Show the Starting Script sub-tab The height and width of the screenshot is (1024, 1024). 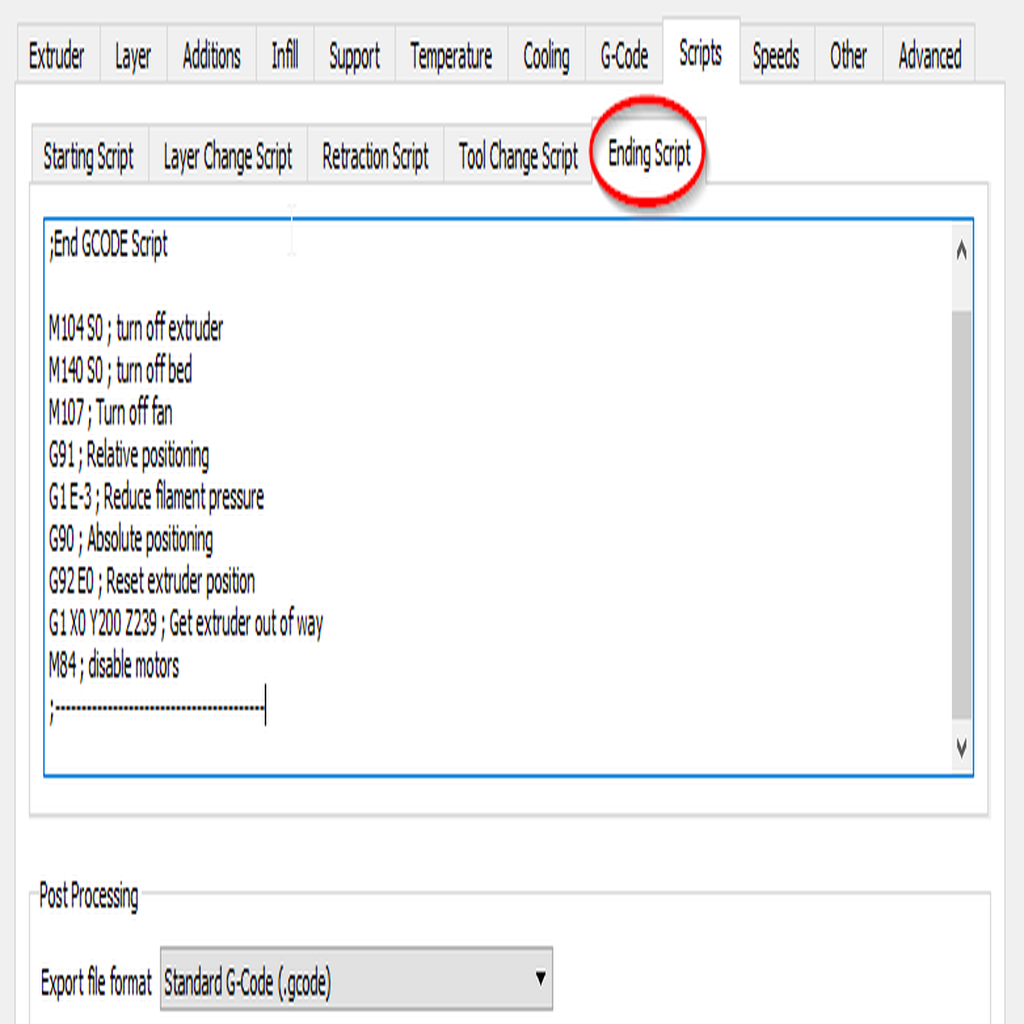(89, 156)
